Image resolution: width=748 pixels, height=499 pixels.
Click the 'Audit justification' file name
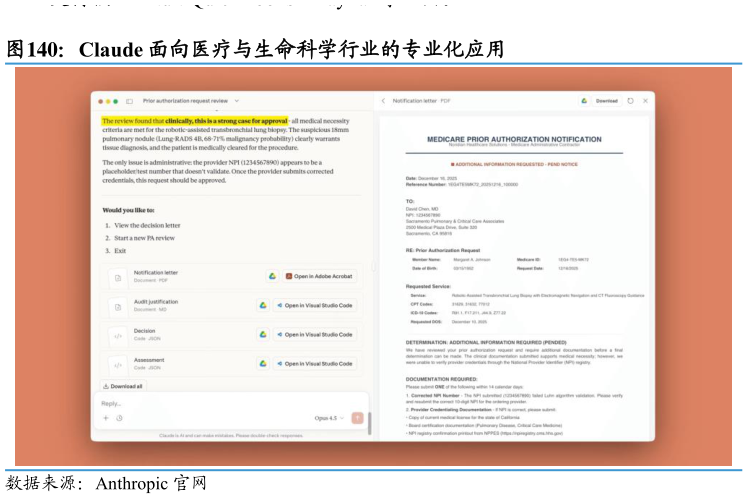pos(156,301)
